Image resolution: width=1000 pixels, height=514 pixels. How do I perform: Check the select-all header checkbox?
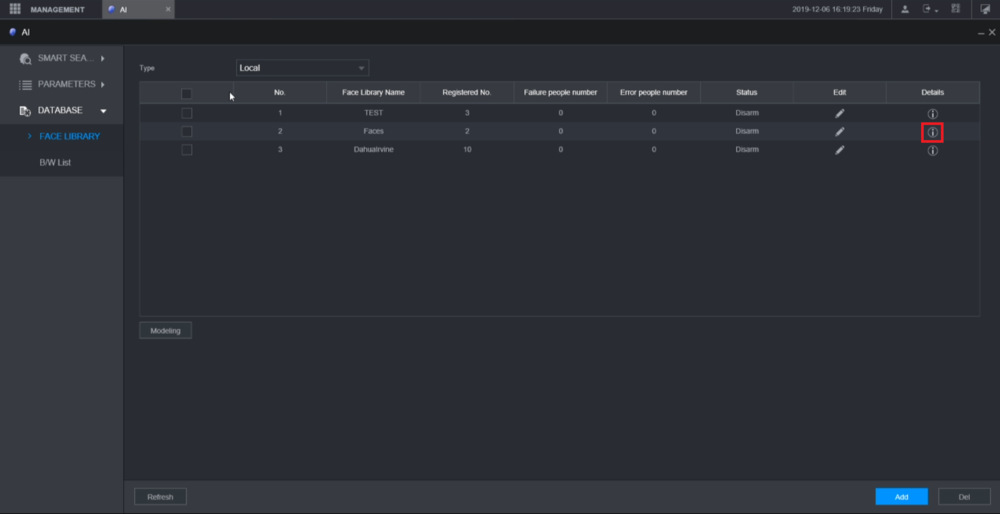point(186,93)
